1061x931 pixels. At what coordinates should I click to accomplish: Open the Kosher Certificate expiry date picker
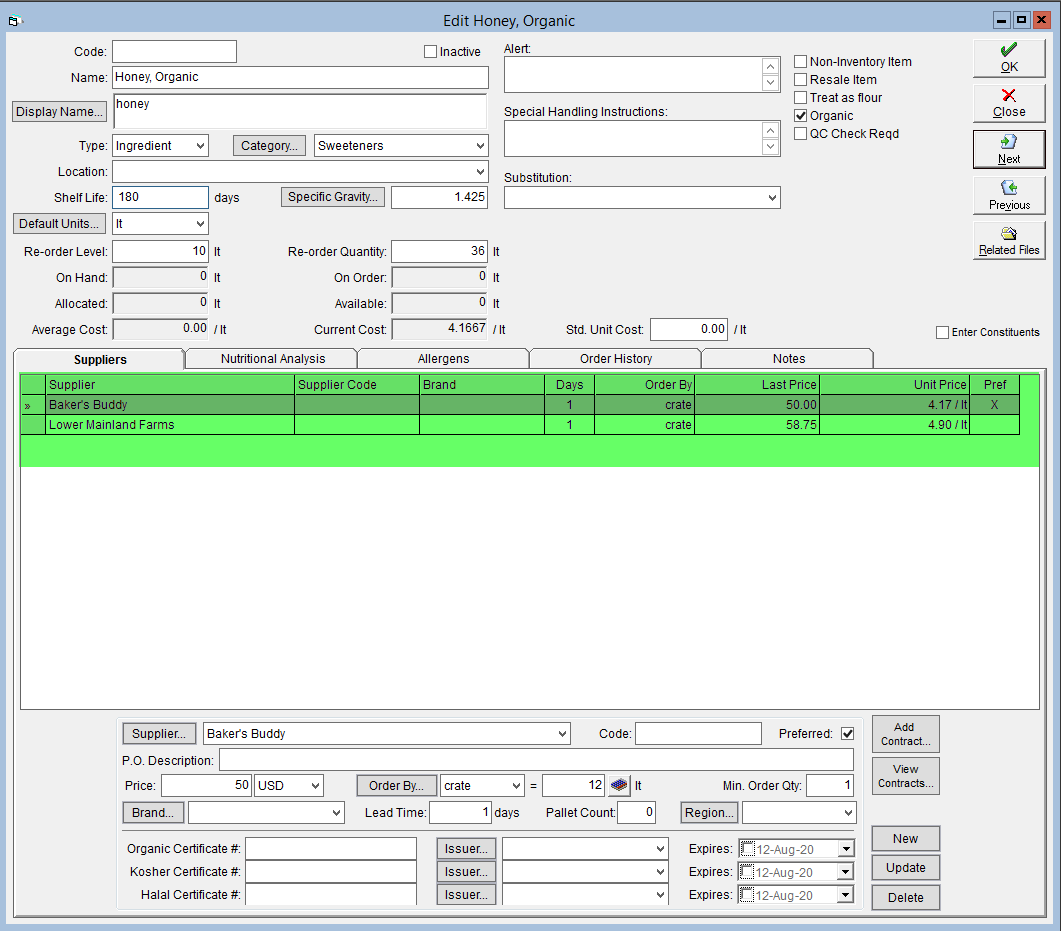point(846,871)
